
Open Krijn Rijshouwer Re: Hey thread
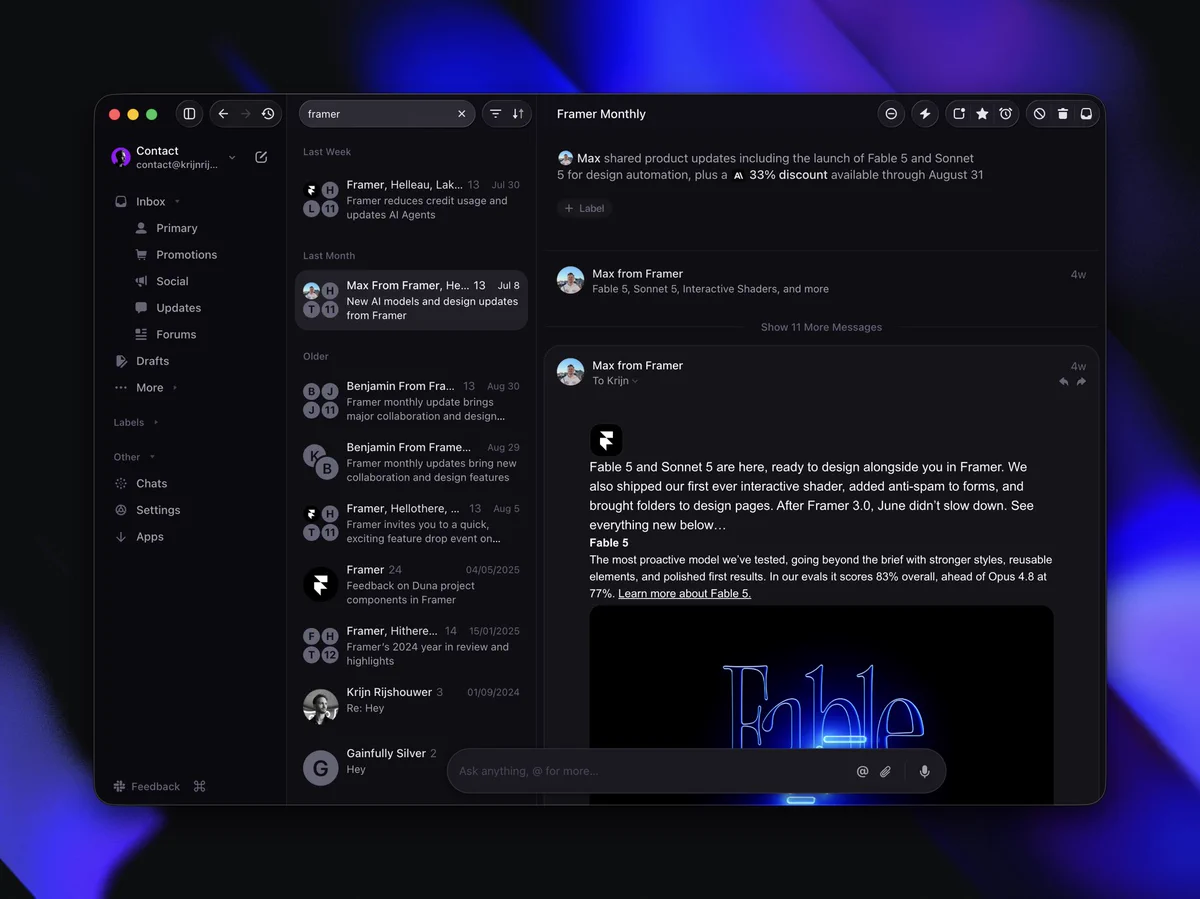tap(411, 706)
